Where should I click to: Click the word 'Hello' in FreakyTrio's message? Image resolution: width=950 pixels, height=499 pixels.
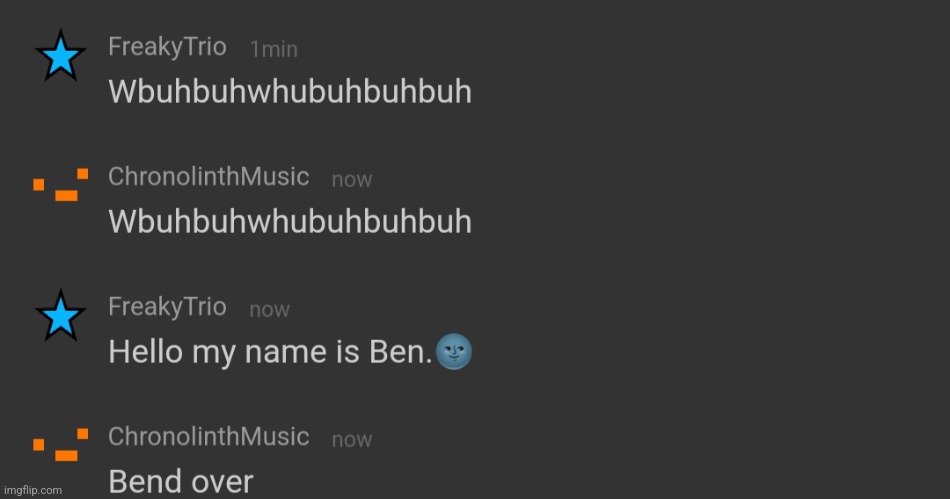coord(145,351)
